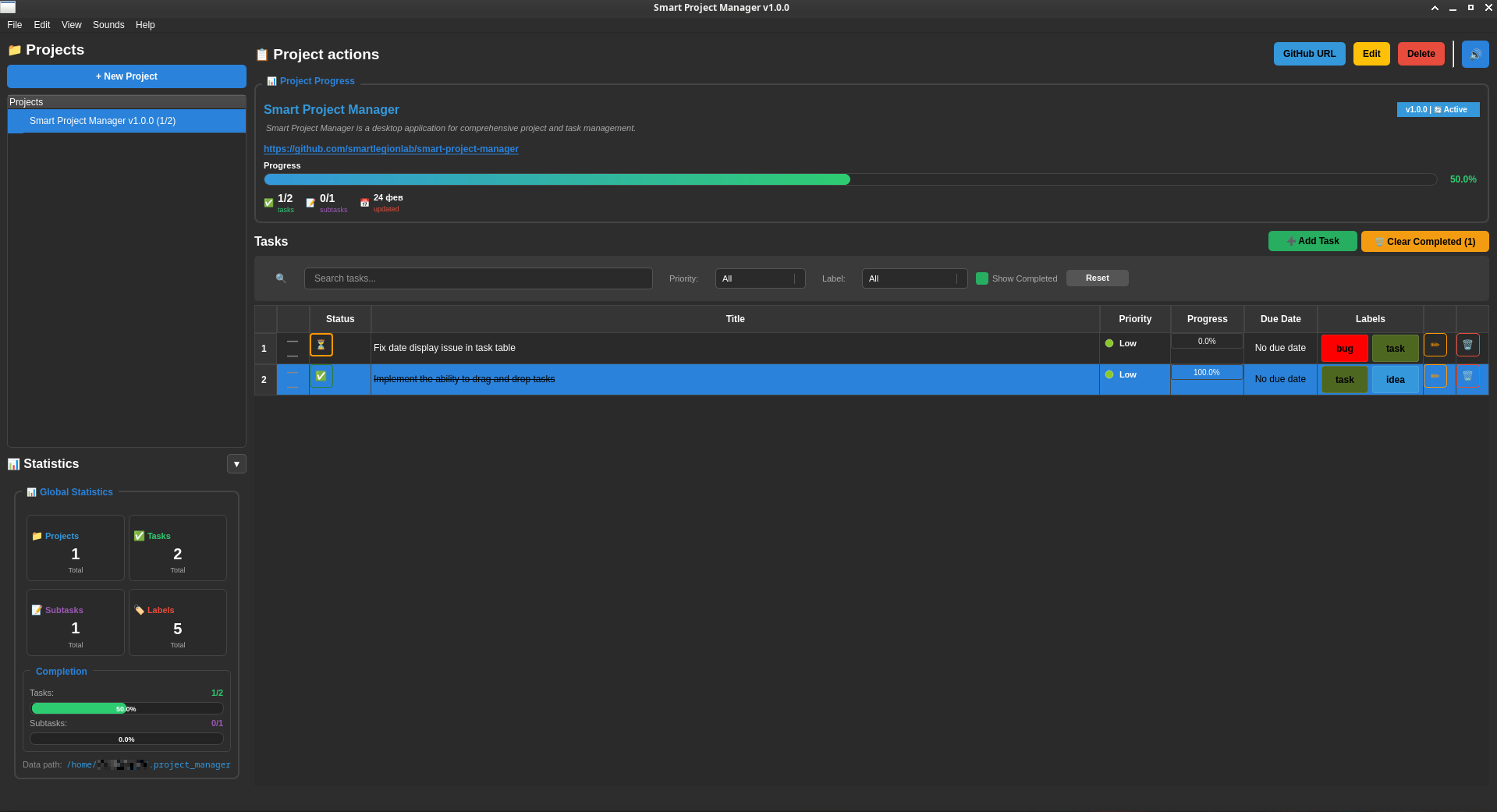Click the Tasks completion bar in Statistics

pos(126,708)
